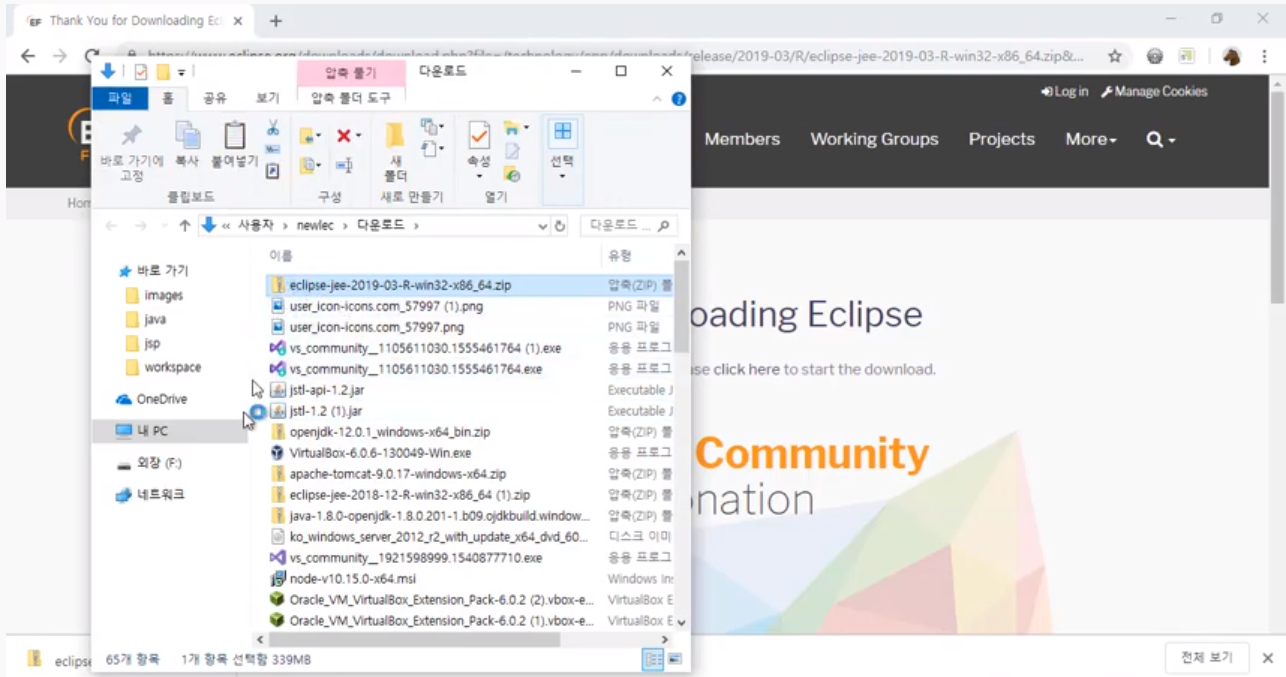The height and width of the screenshot is (677, 1286).
Task: Click the scissors Cut icon
Action: coord(272,128)
